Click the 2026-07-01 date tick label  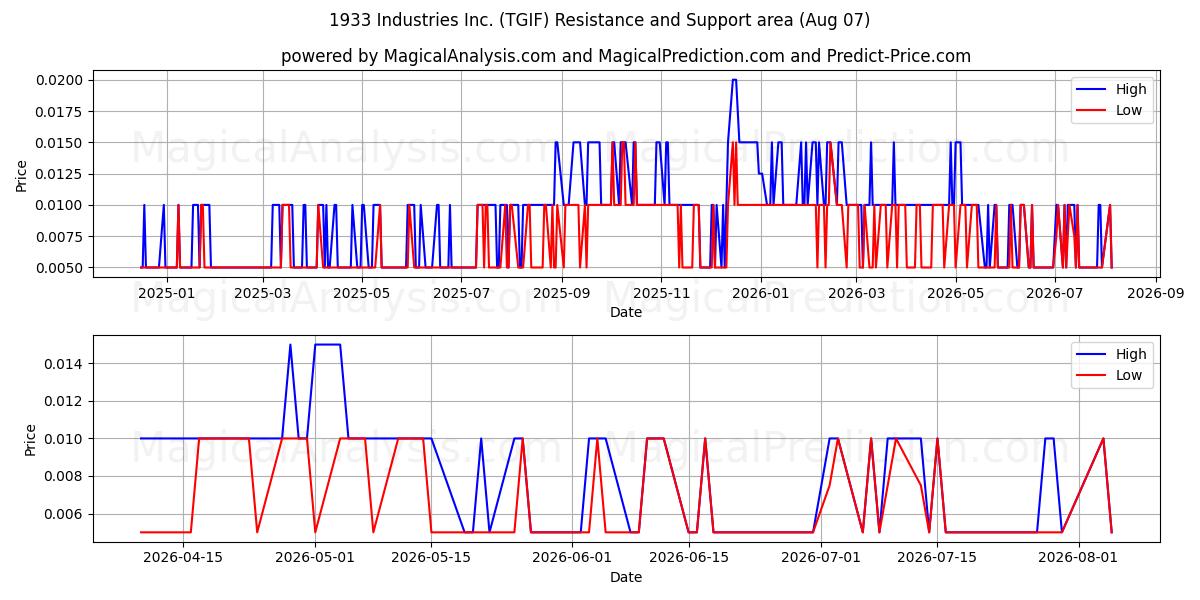point(821,558)
